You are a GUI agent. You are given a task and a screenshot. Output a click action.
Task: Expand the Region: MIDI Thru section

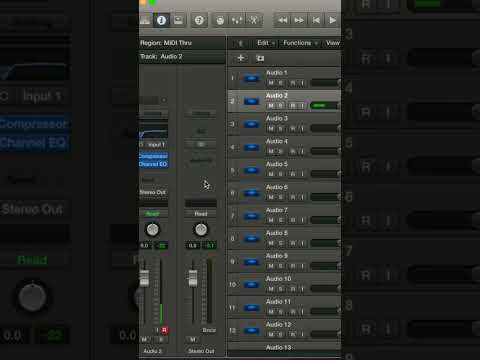tap(182, 43)
